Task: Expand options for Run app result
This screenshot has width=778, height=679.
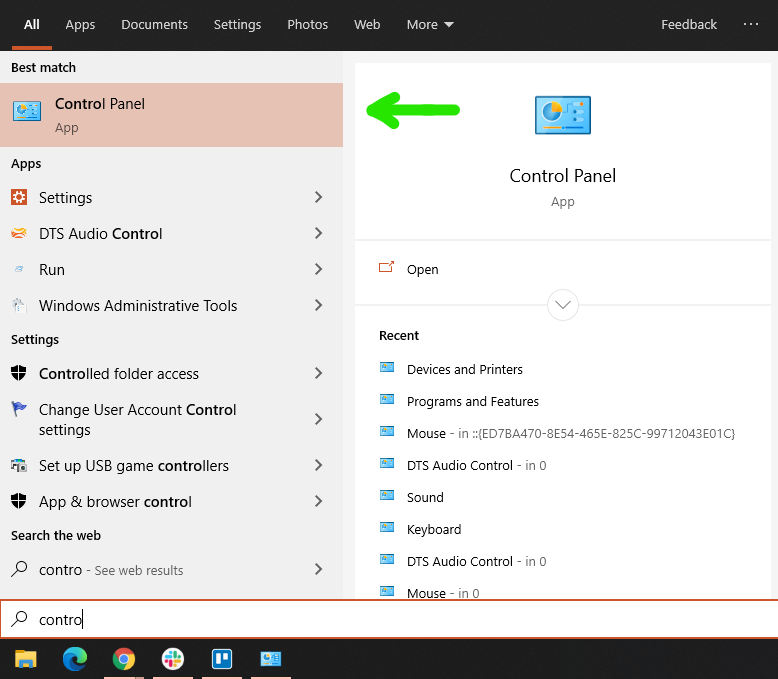Action: point(318,270)
